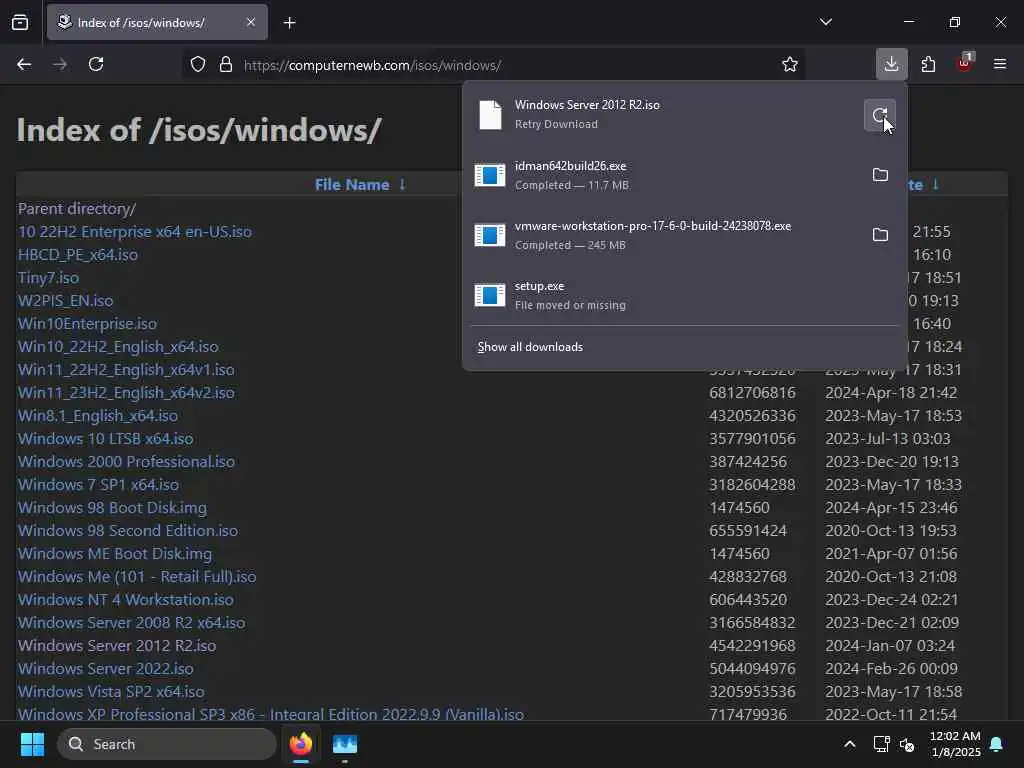The height and width of the screenshot is (768, 1024).
Task: Go forward one page
Action: click(60, 64)
